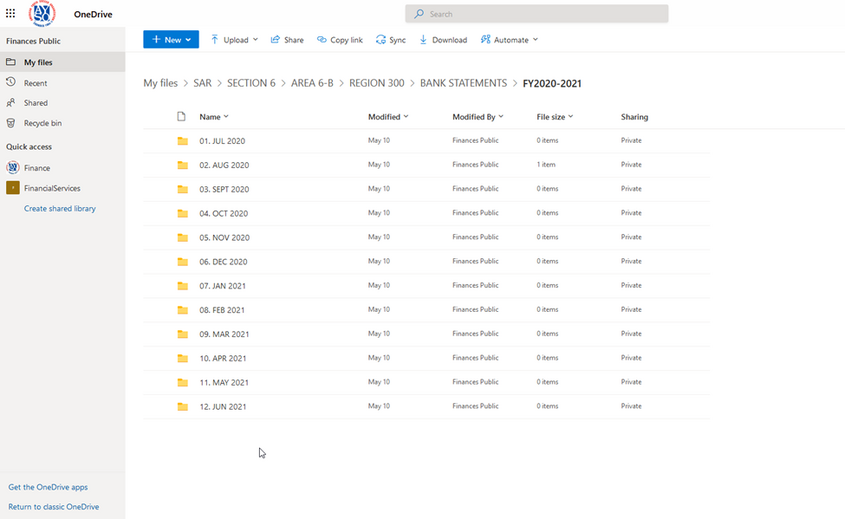The image size is (845, 519).
Task: Click the Share toolbar icon
Action: (x=275, y=40)
